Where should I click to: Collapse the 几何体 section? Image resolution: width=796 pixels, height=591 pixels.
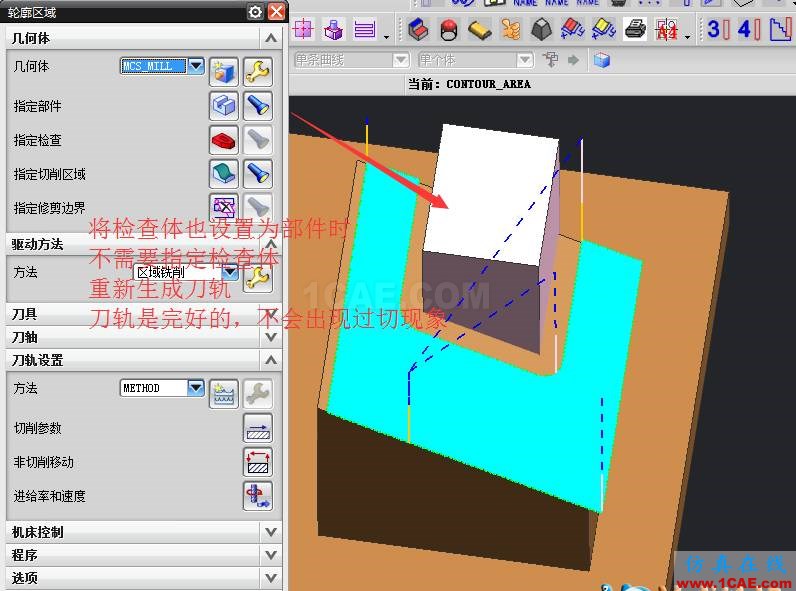[271, 38]
